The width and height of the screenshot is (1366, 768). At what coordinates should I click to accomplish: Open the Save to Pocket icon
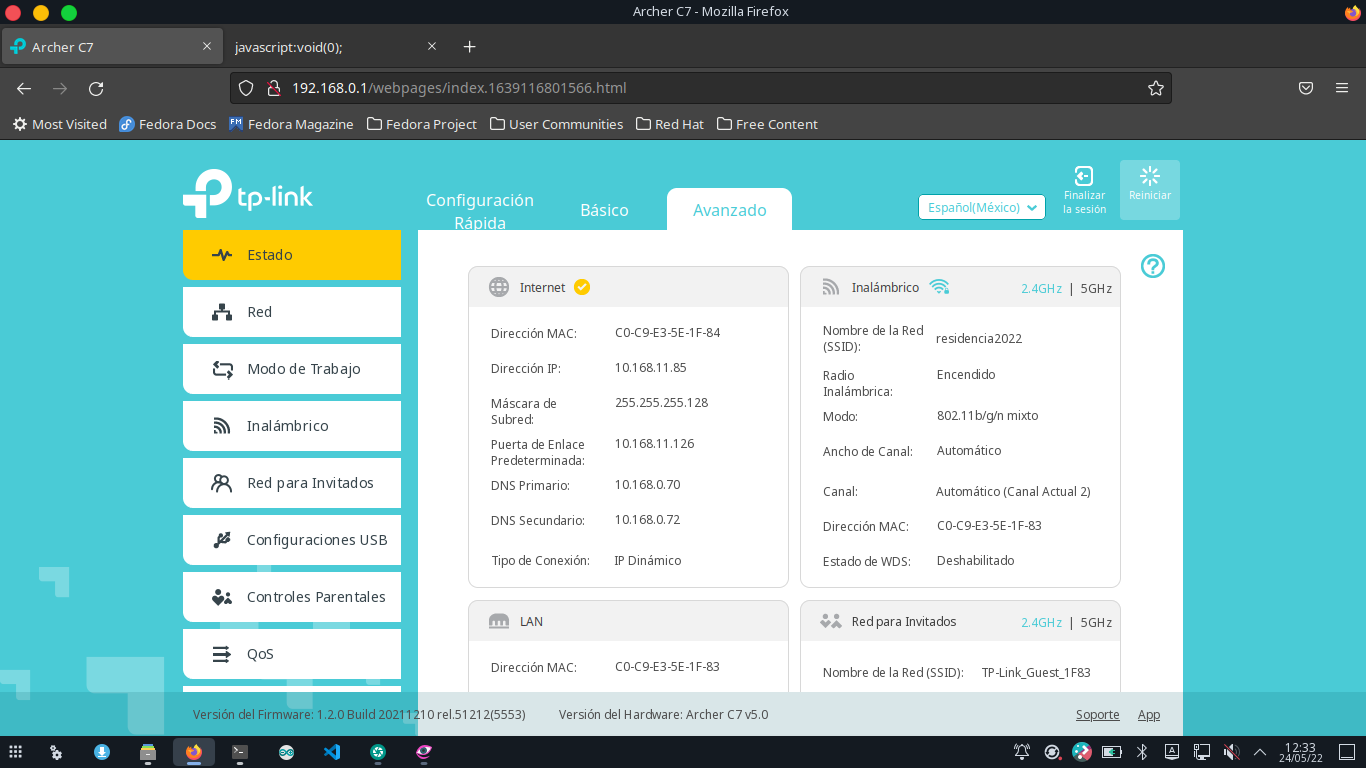1306,88
